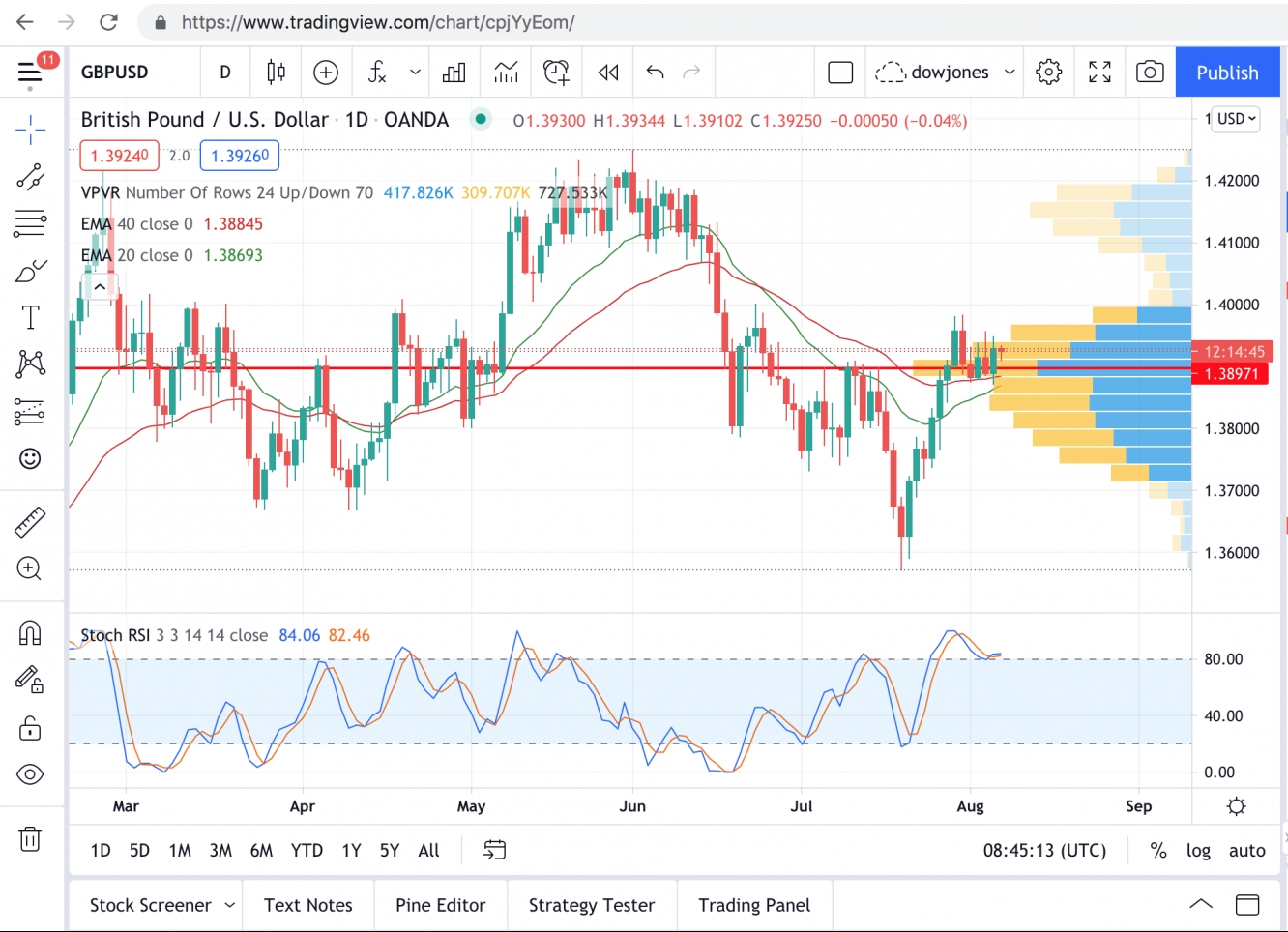Create an alert with clock icon
1288x932 pixels.
557,73
